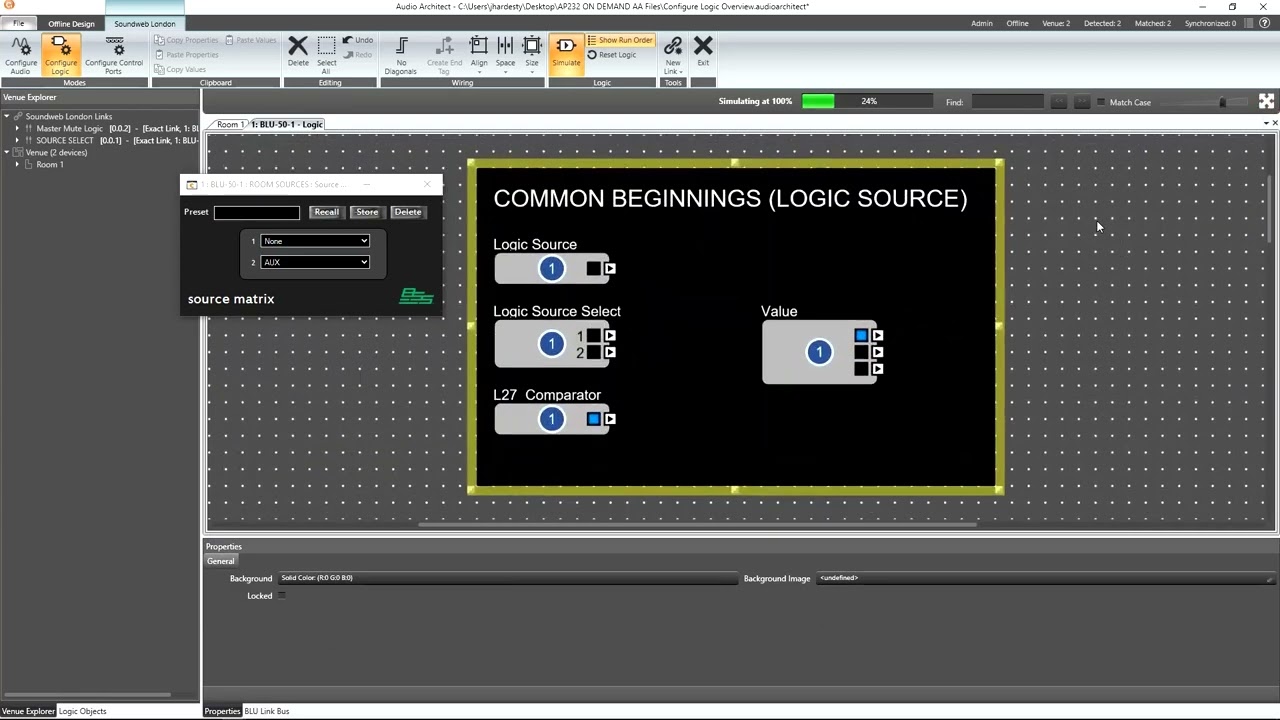
Task: Open the document tab list arrow
Action: pos(1265,123)
